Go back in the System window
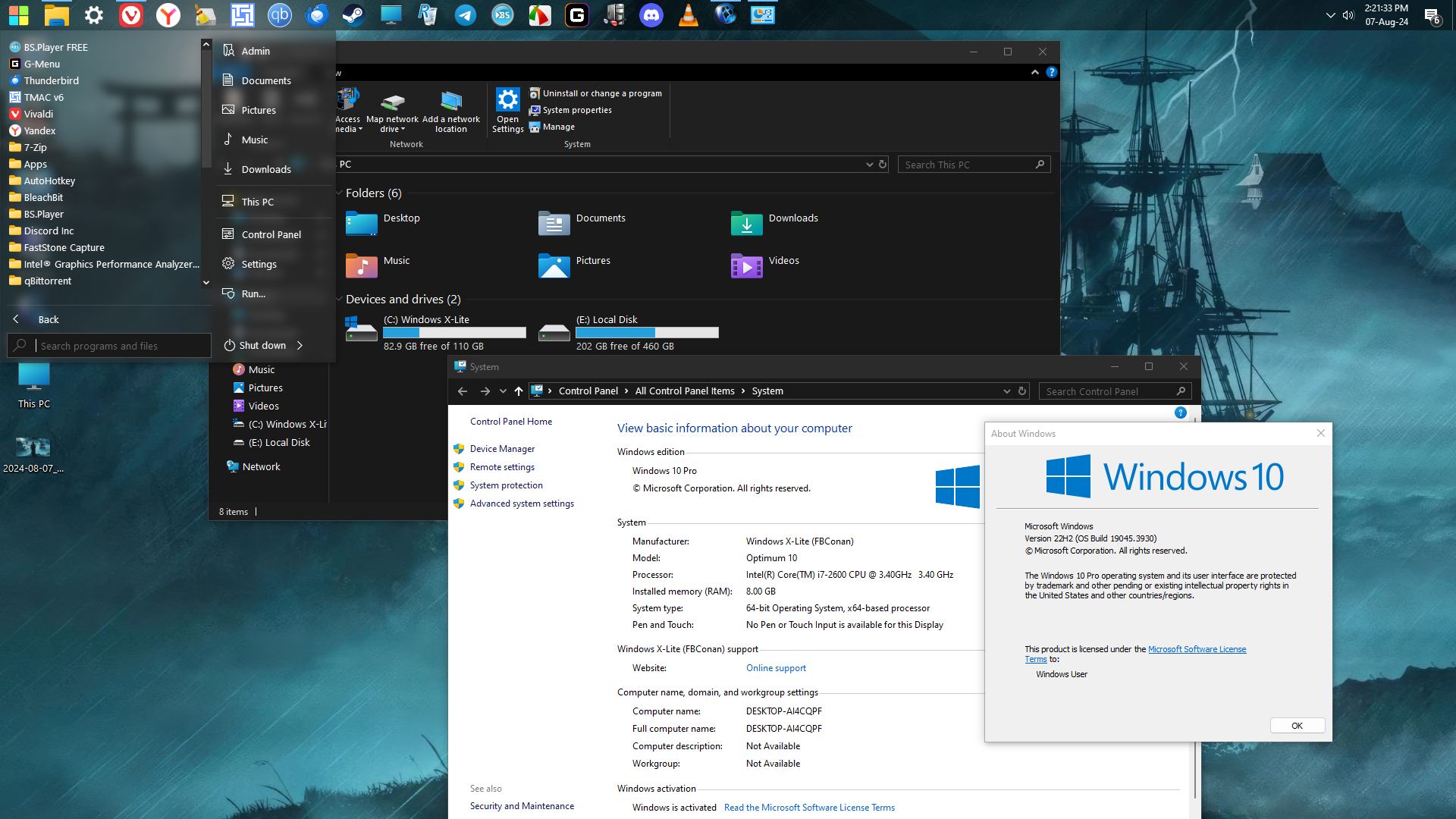The height and width of the screenshot is (819, 1456). (x=463, y=391)
